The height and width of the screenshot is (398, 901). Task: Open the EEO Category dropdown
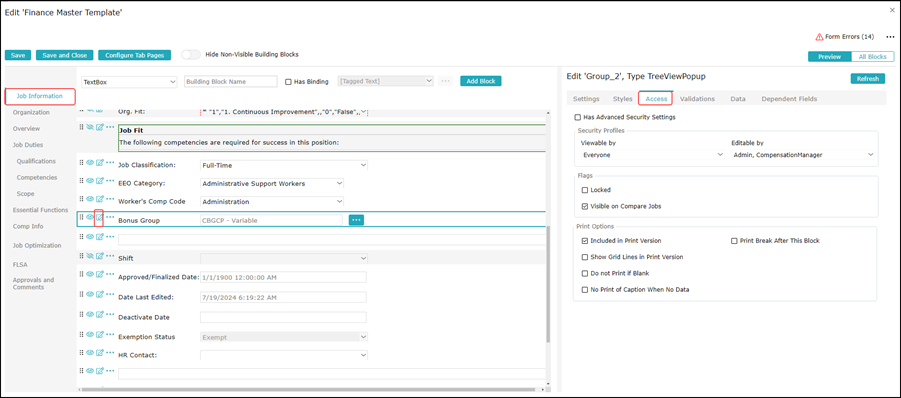272,184
